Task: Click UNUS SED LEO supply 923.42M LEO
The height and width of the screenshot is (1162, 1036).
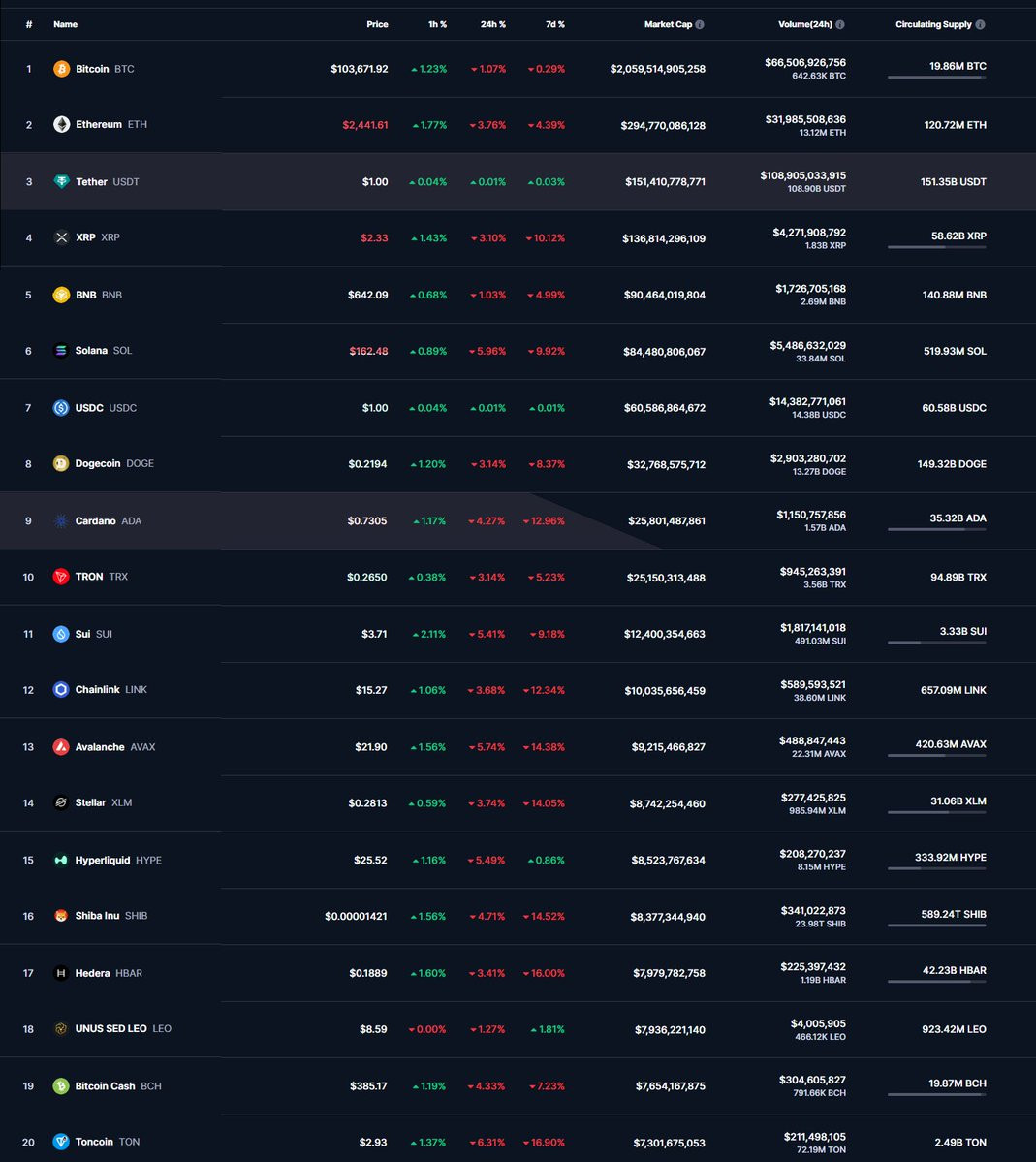Action: (954, 1030)
